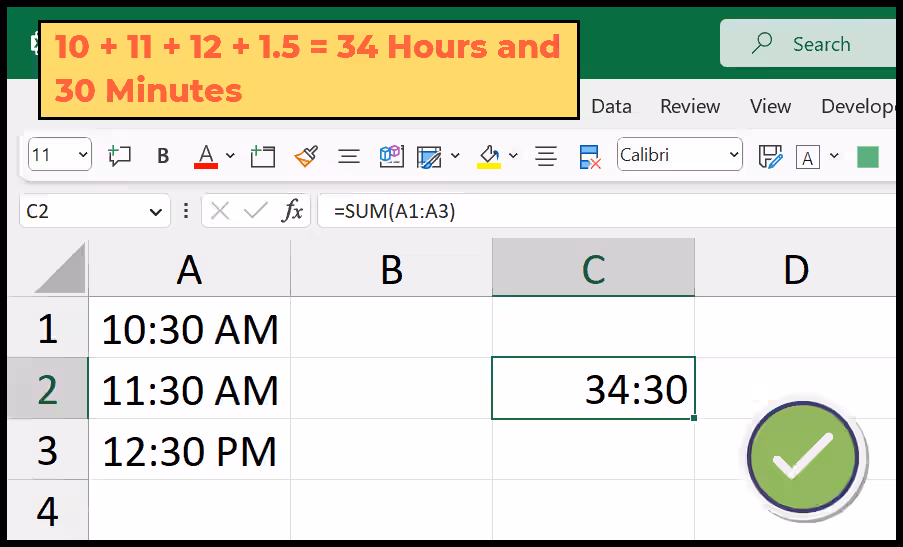Select the Format Painter brush
The width and height of the screenshot is (903, 547).
[306, 155]
